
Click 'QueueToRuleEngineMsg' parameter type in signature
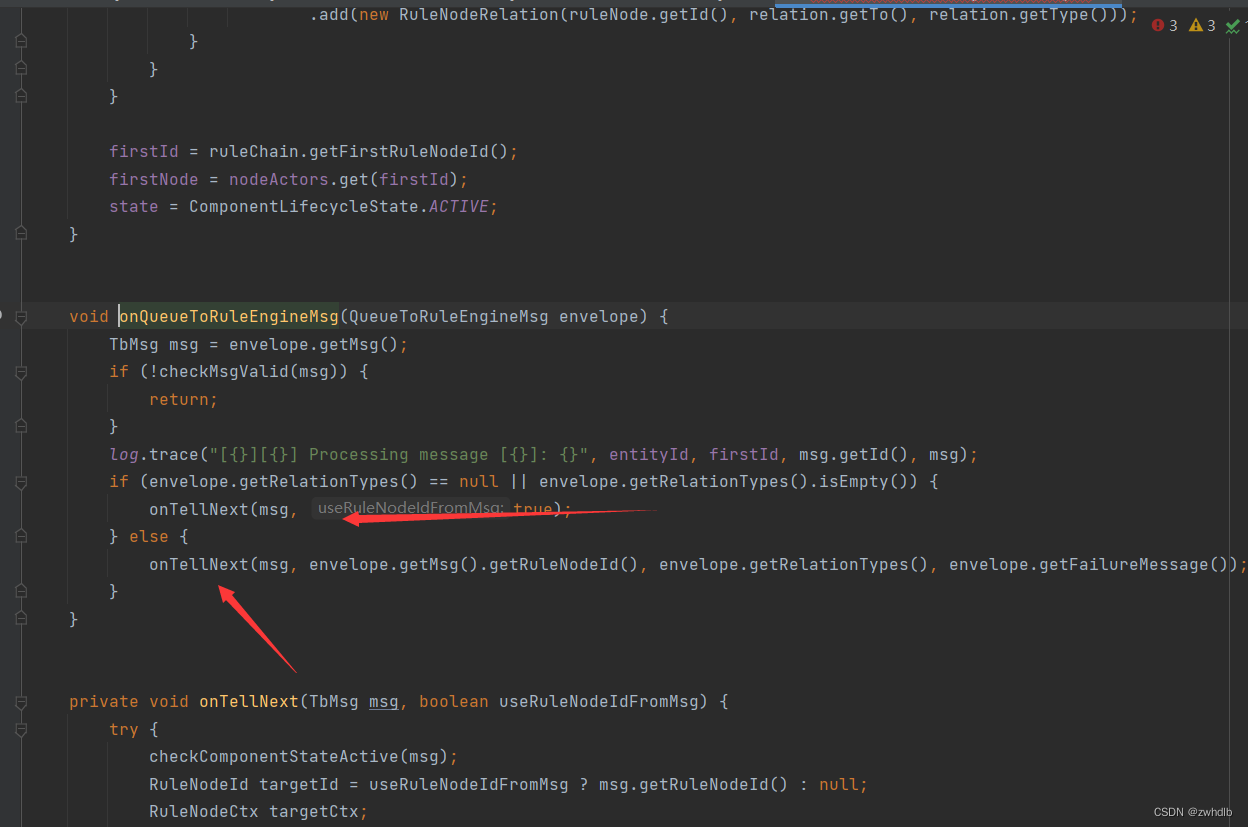448,317
